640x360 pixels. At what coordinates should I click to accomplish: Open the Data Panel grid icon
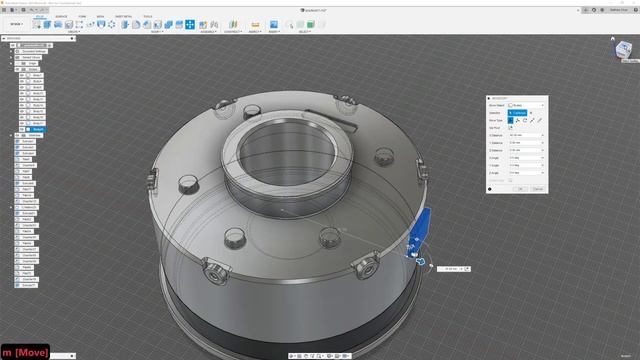[x=4, y=10]
